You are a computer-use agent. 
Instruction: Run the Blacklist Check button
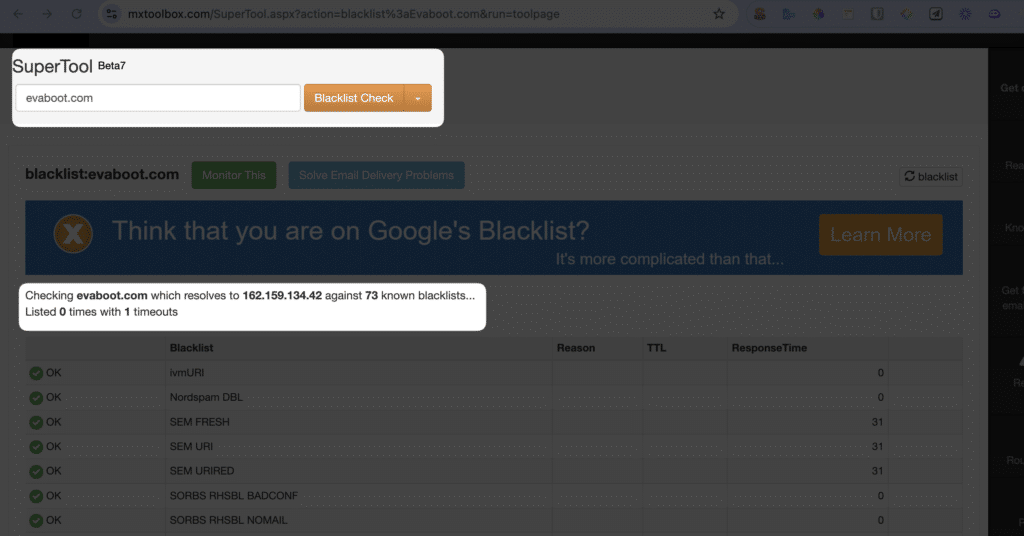click(x=354, y=98)
